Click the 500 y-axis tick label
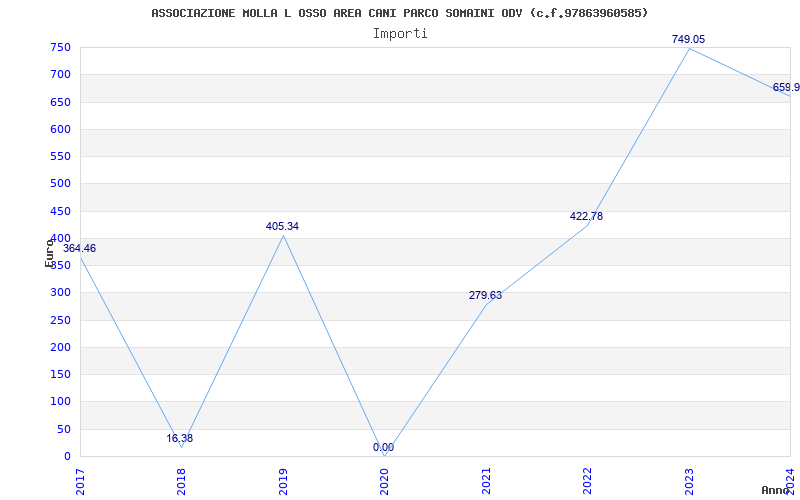Screen dimensions: 800x500 [x=60, y=184]
